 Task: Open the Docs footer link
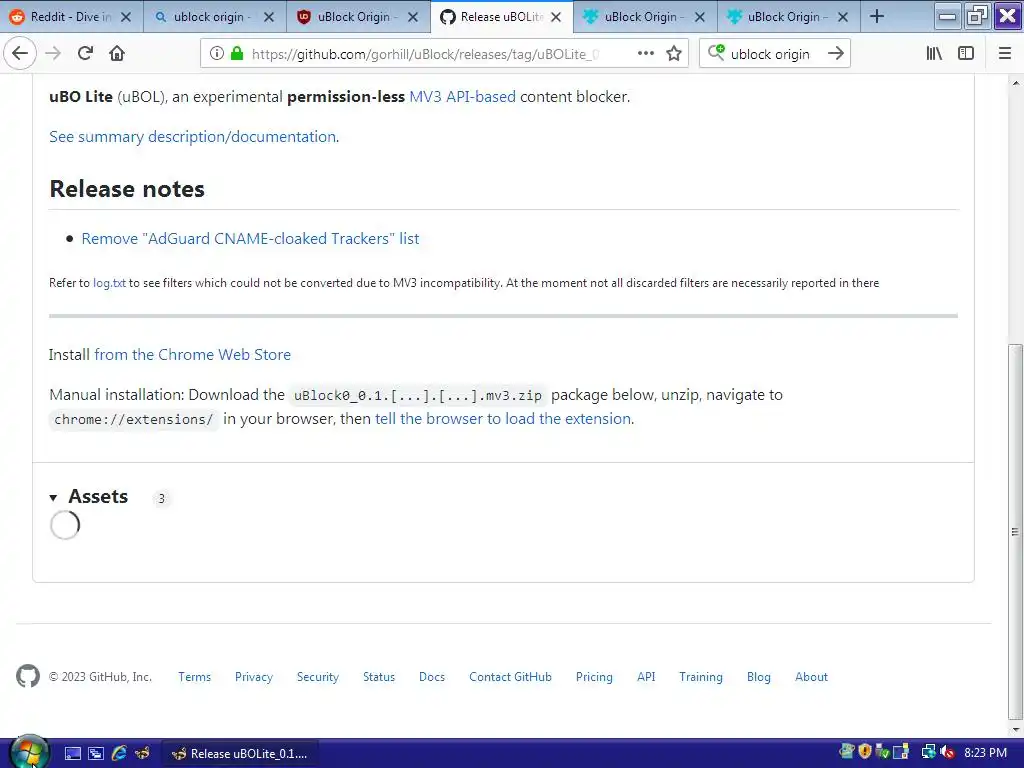(x=432, y=677)
